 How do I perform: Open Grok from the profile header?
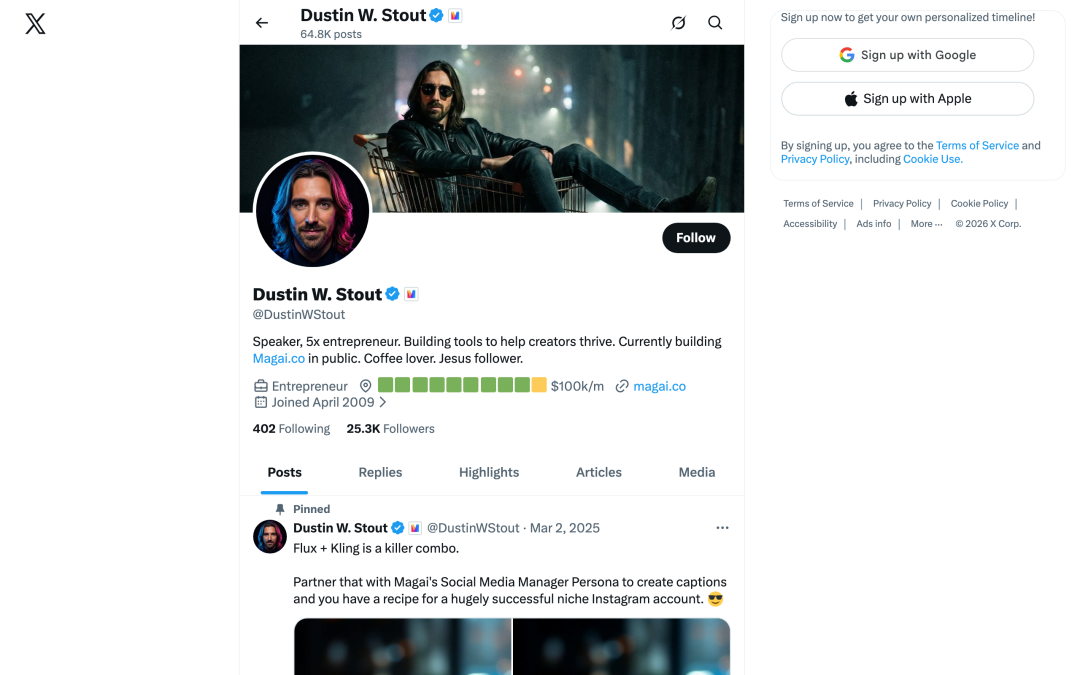[x=678, y=22]
